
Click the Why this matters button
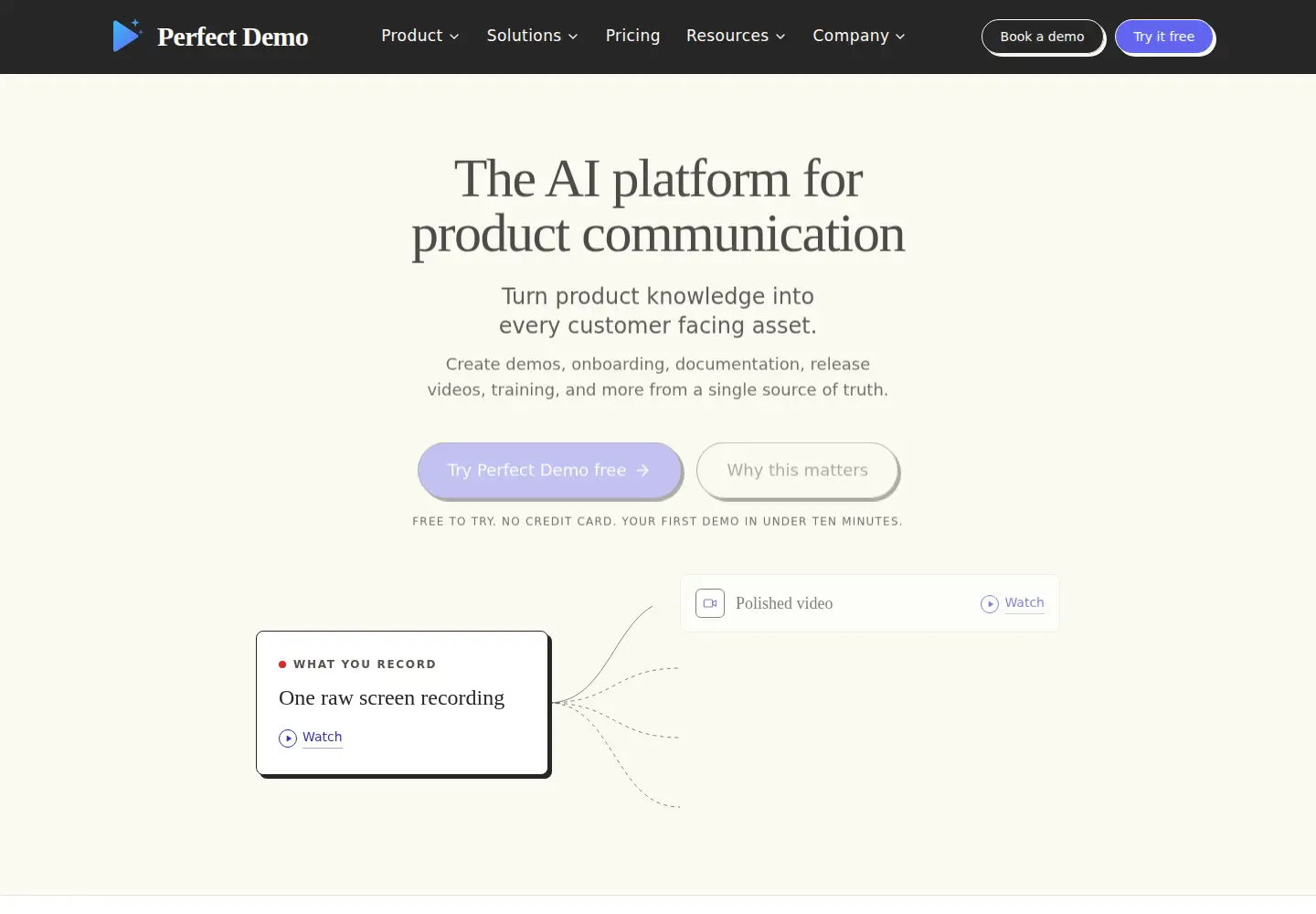[x=798, y=470]
